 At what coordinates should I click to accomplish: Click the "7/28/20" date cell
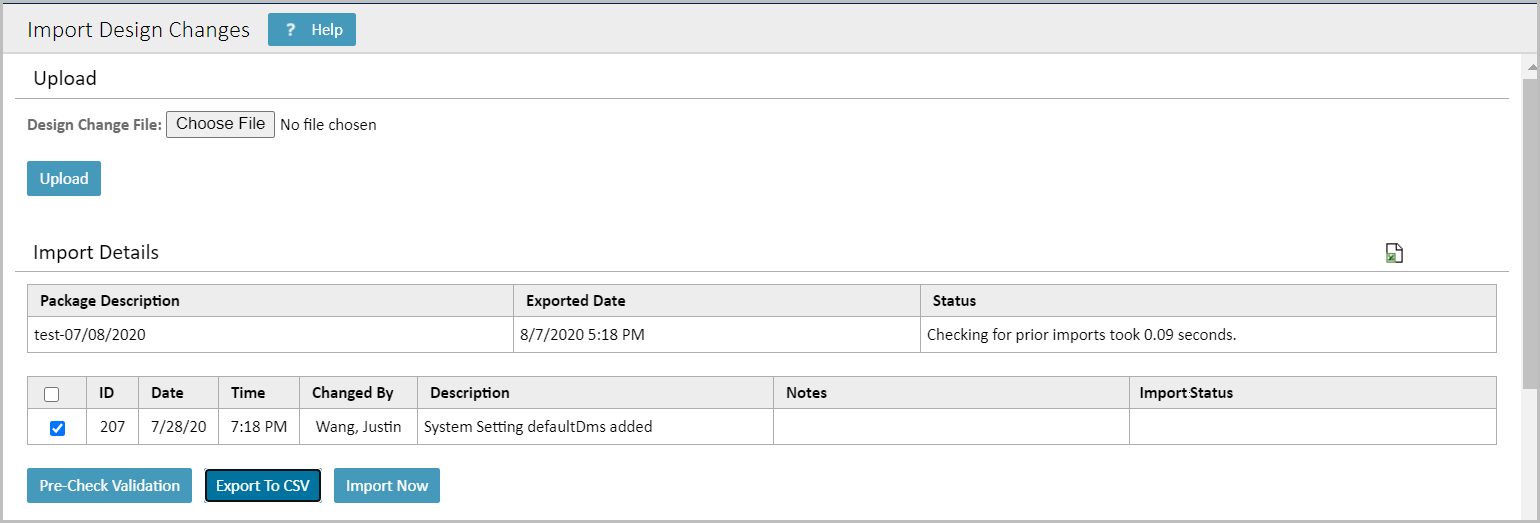(179, 427)
